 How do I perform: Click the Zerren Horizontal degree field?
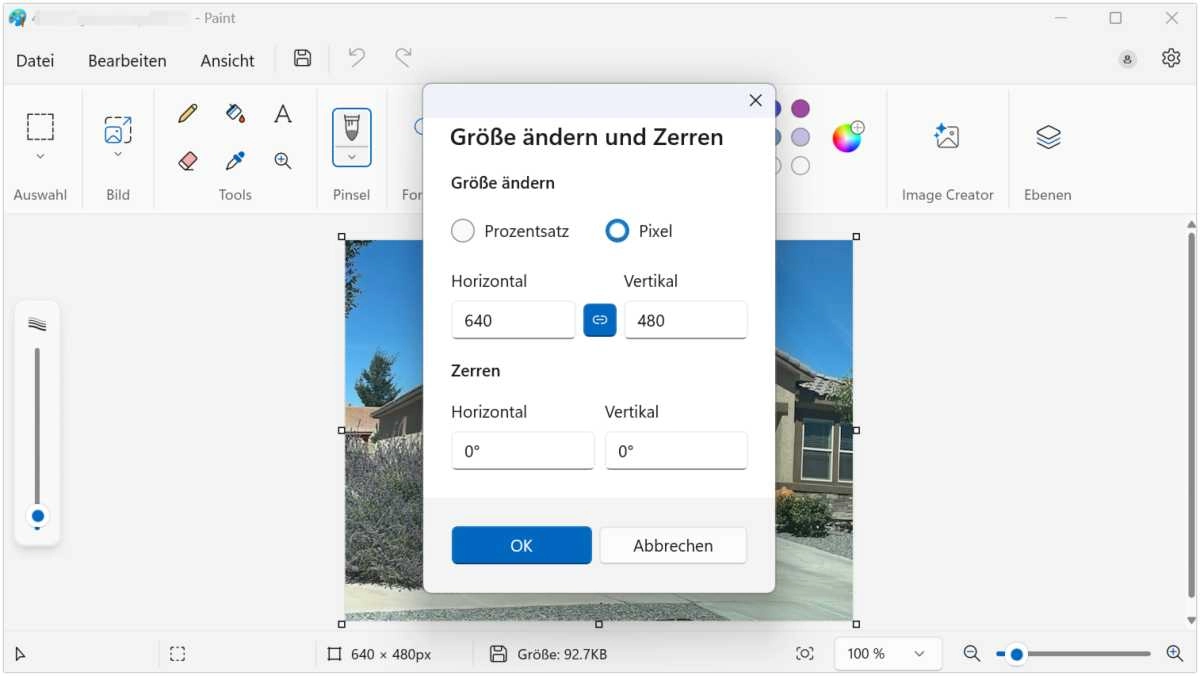click(x=523, y=451)
